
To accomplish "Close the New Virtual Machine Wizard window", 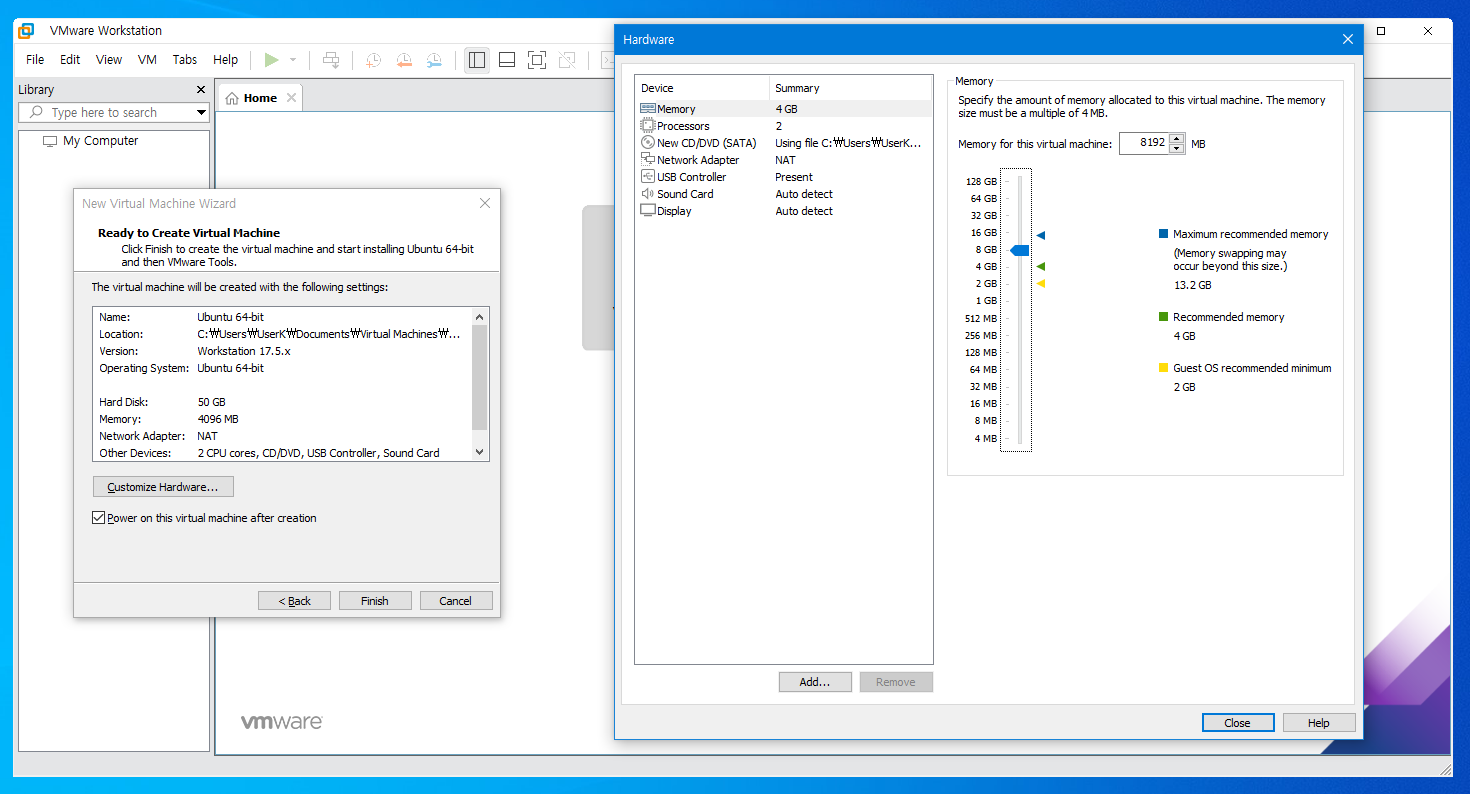I will [x=485, y=203].
